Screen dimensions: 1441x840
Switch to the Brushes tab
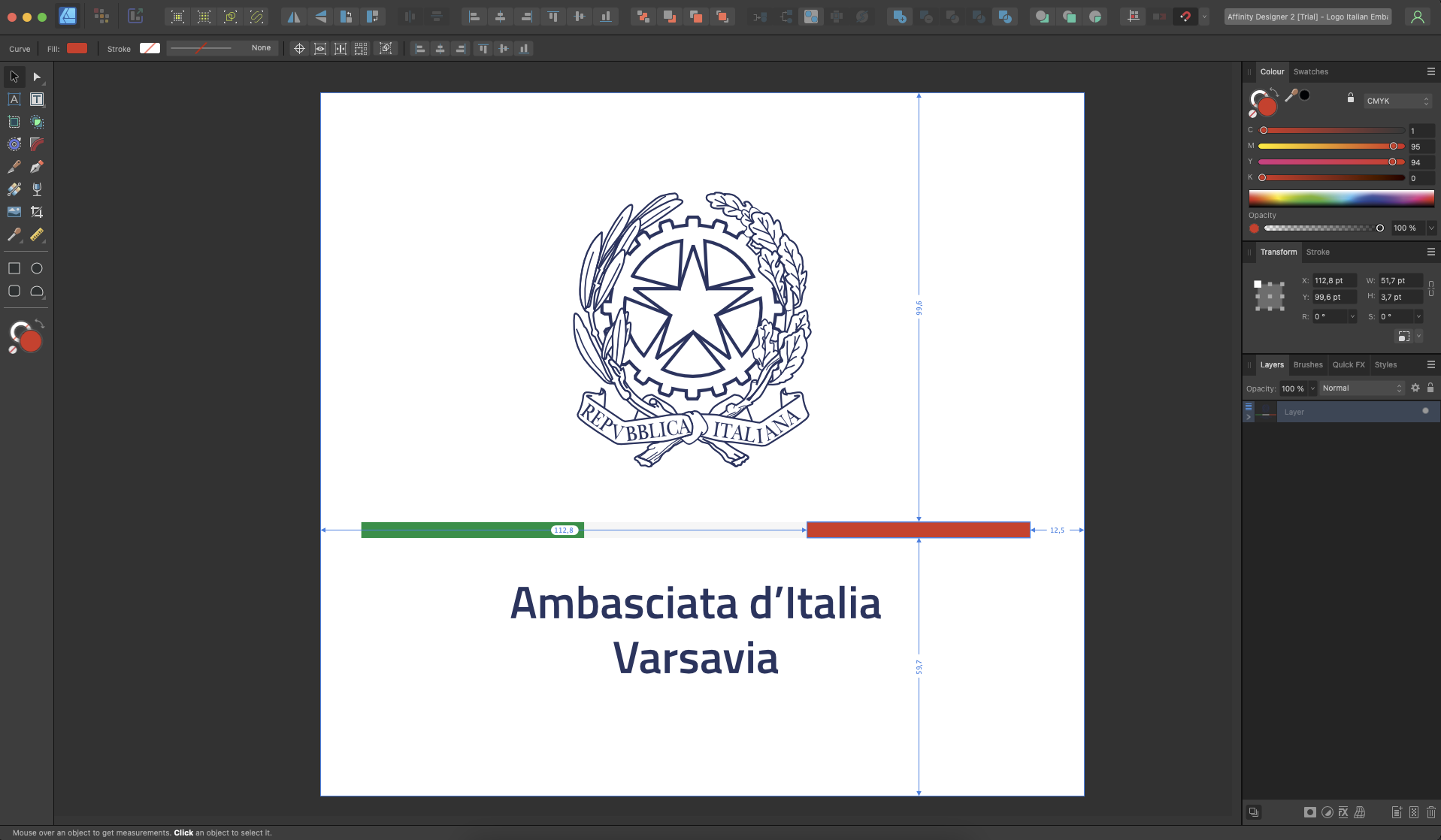coord(1308,364)
